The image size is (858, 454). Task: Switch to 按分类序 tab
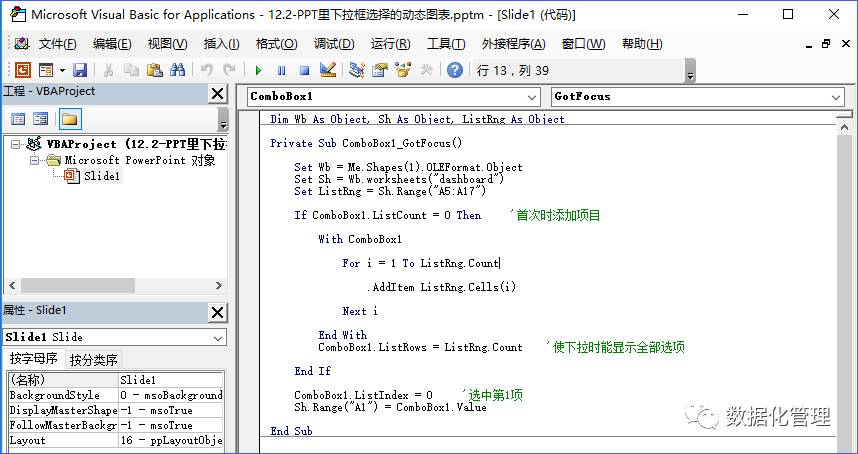click(x=94, y=360)
